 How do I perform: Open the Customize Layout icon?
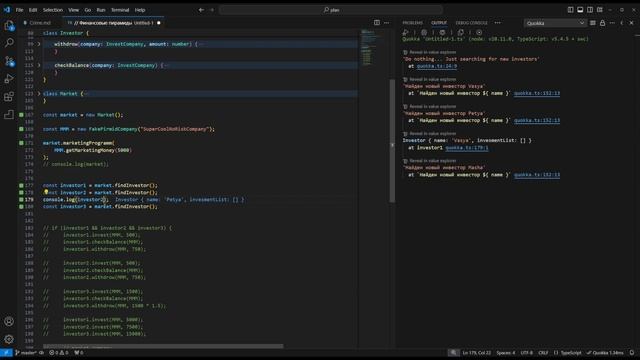coord(600,10)
